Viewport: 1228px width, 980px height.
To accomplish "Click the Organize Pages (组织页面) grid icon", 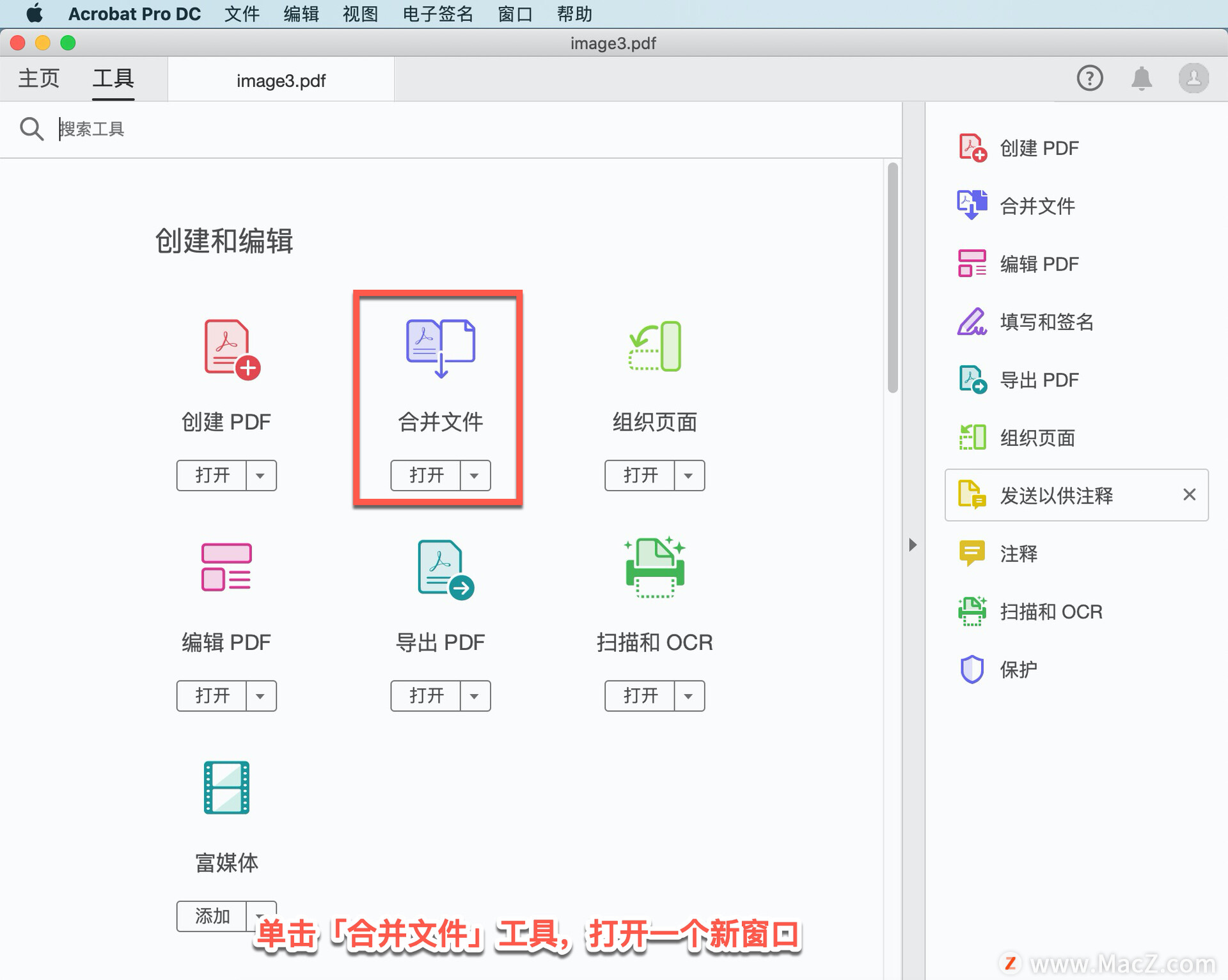I will 654,346.
